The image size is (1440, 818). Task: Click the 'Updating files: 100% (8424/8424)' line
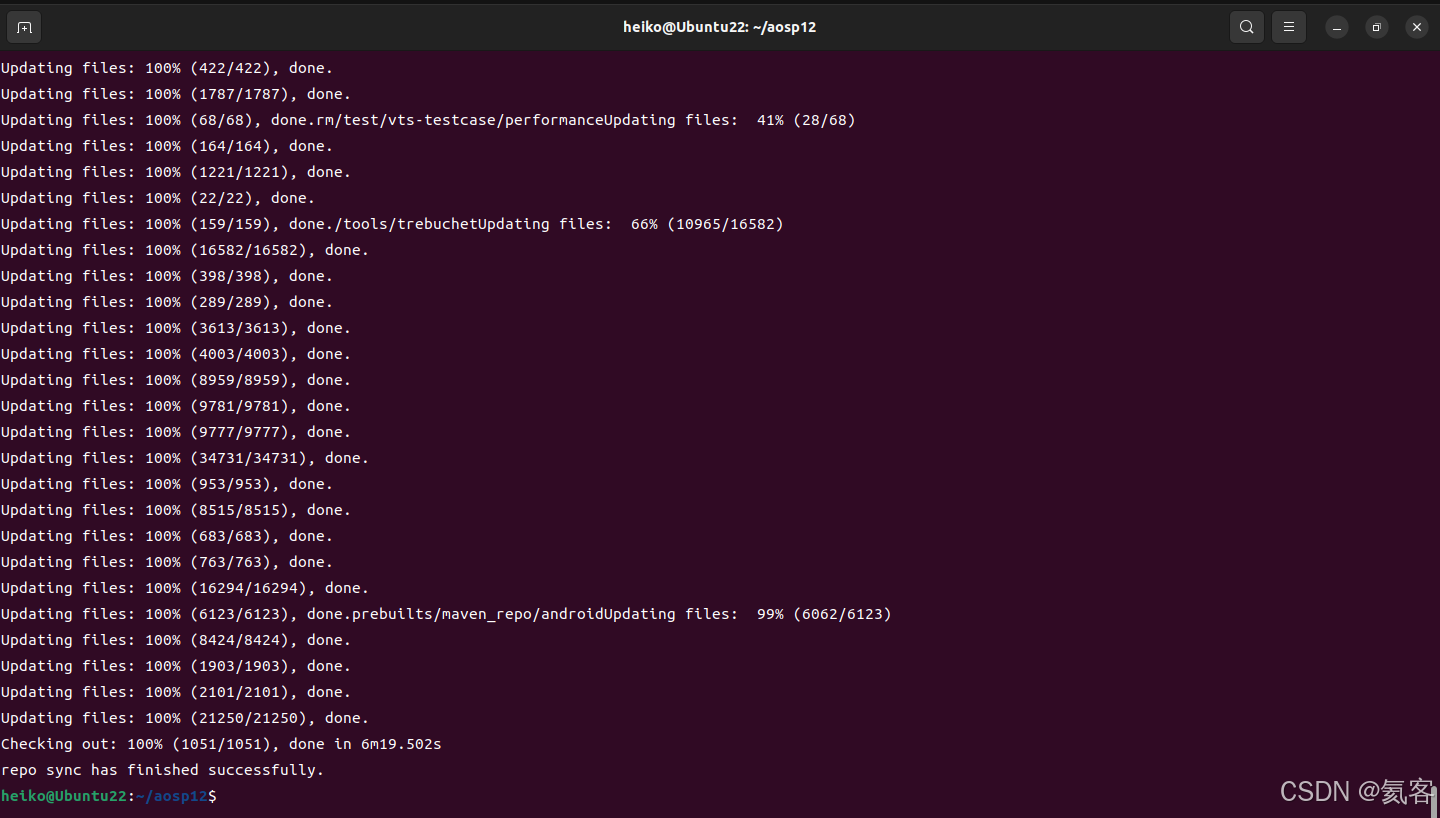[176, 640]
